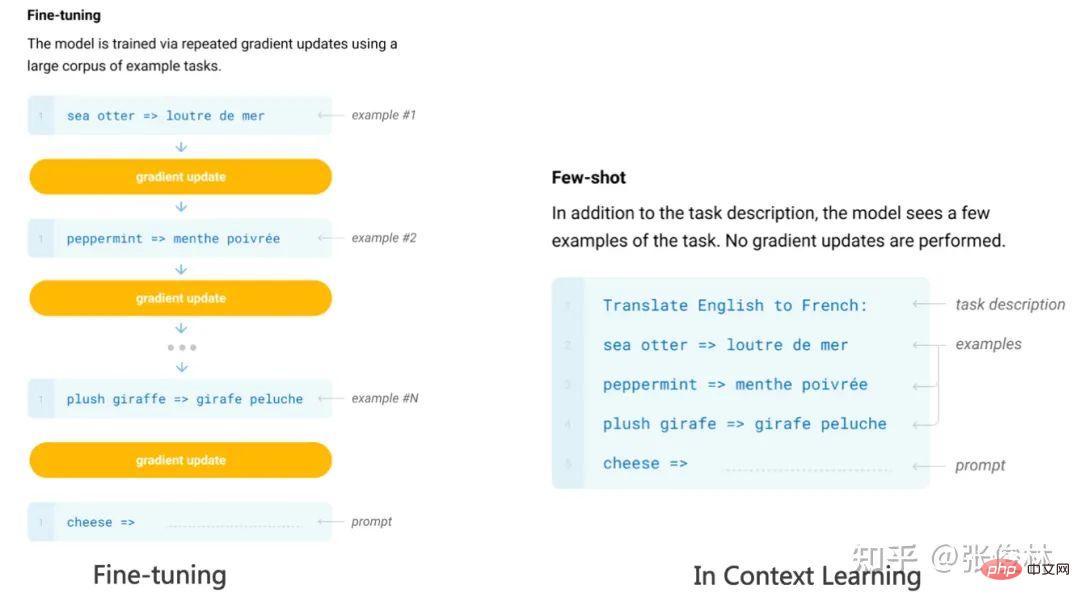The height and width of the screenshot is (602, 1080).
Task: Click the large 'Fine-tuning' caption at bottom
Action: pyautogui.click(x=159, y=574)
